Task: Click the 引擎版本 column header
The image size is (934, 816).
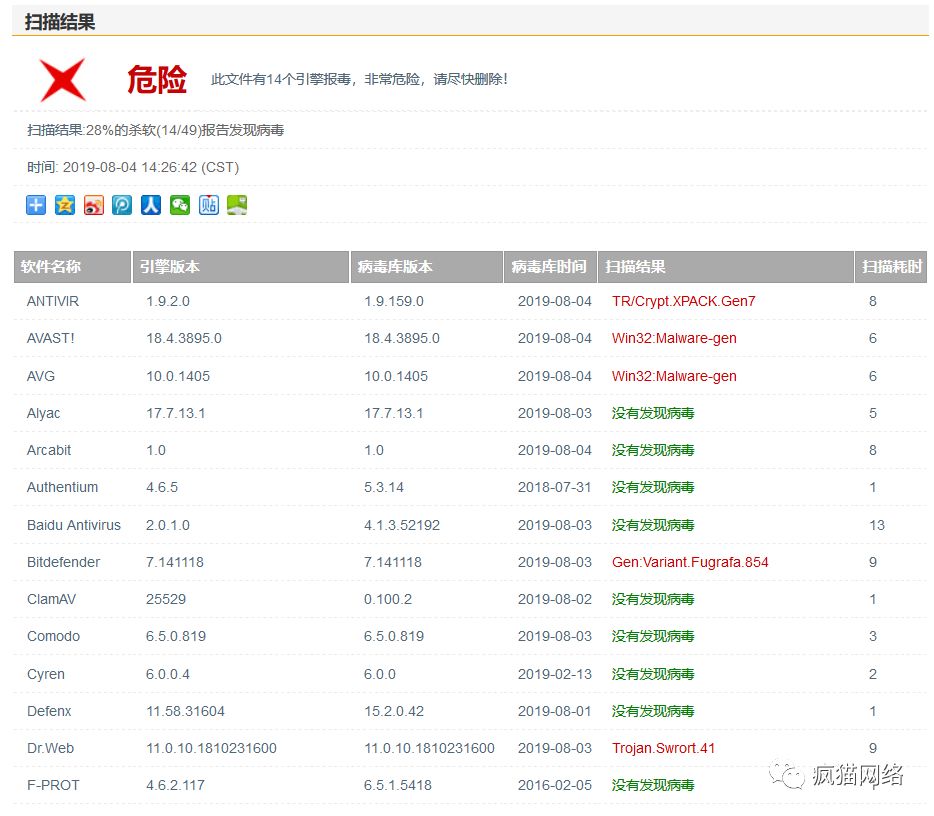Action: [x=241, y=266]
